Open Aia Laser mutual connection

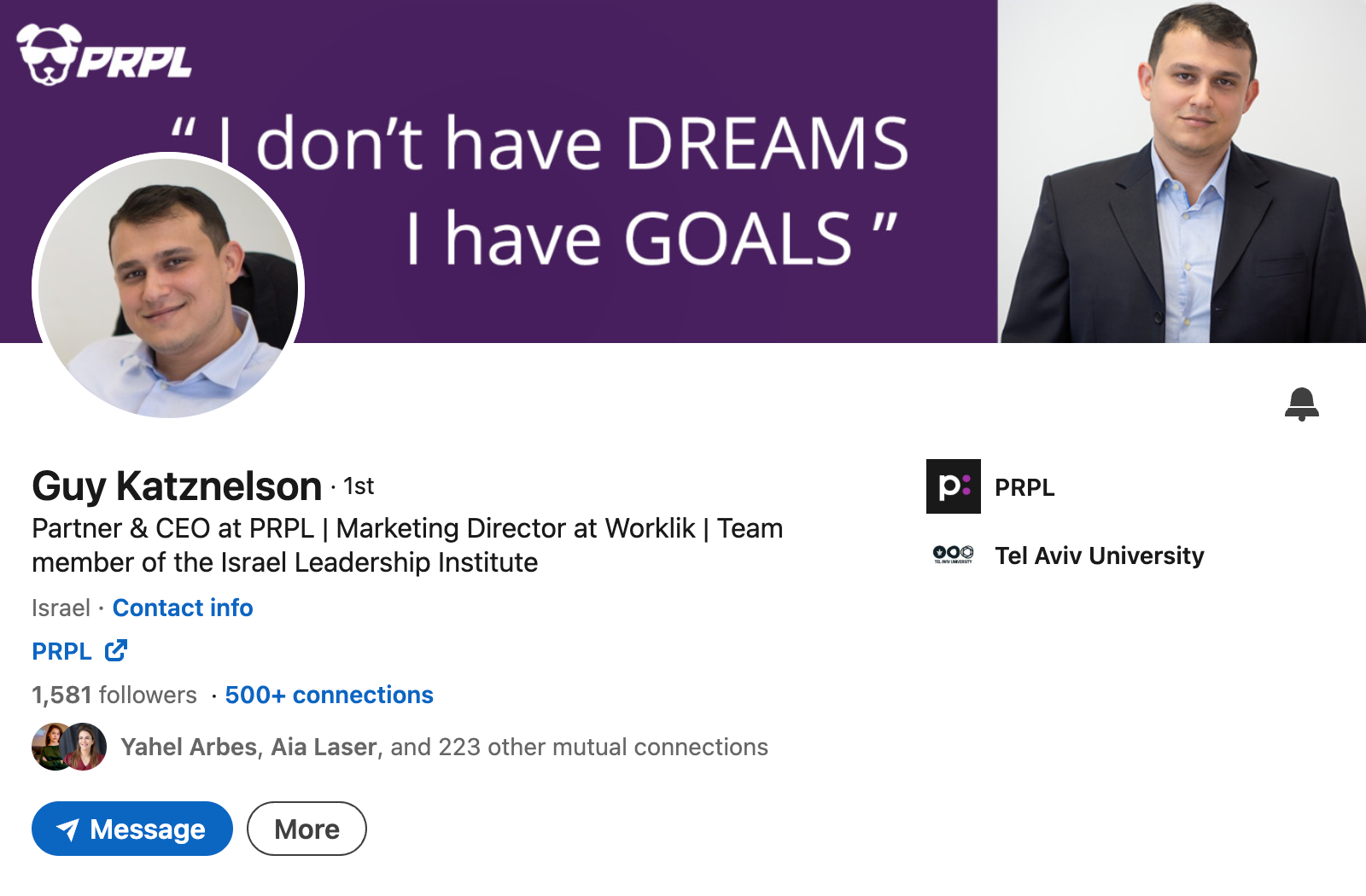(324, 747)
